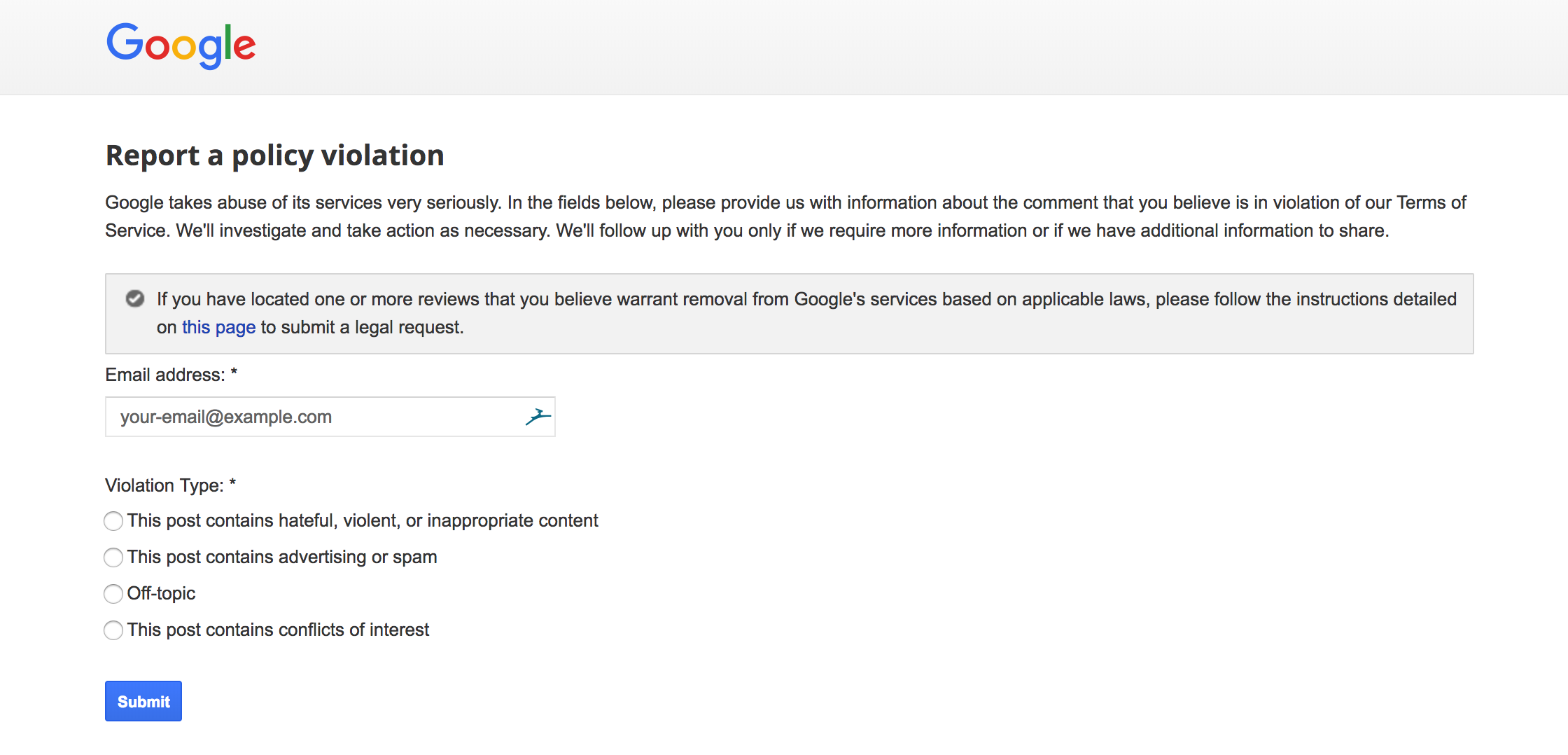Click the 'Off-topic' label text

click(x=161, y=593)
